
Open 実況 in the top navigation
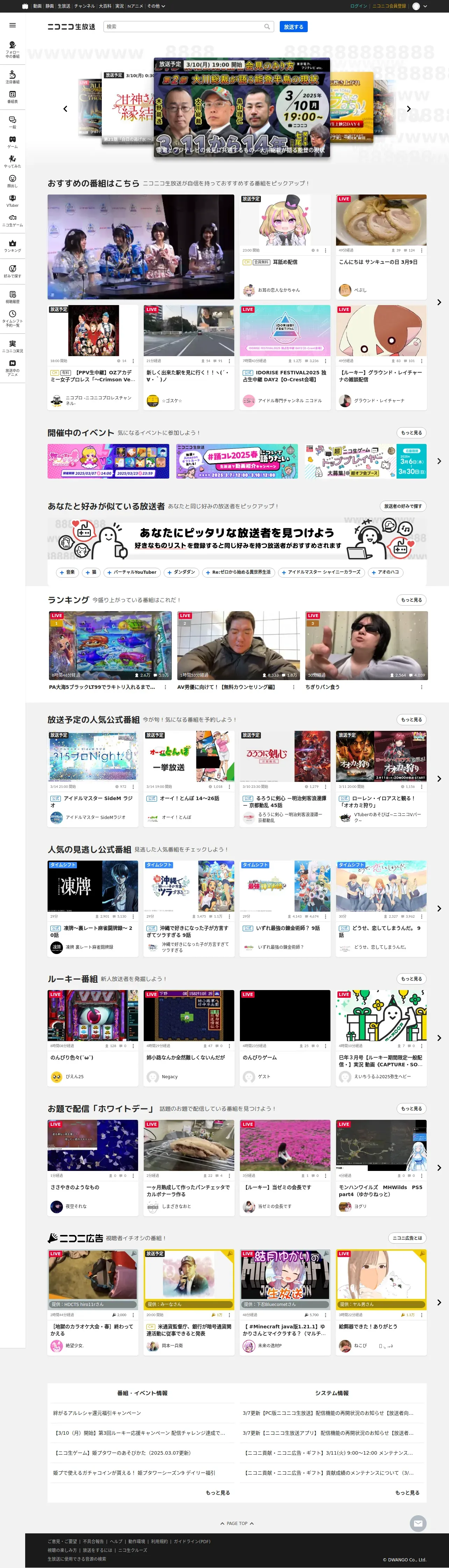[x=119, y=6]
